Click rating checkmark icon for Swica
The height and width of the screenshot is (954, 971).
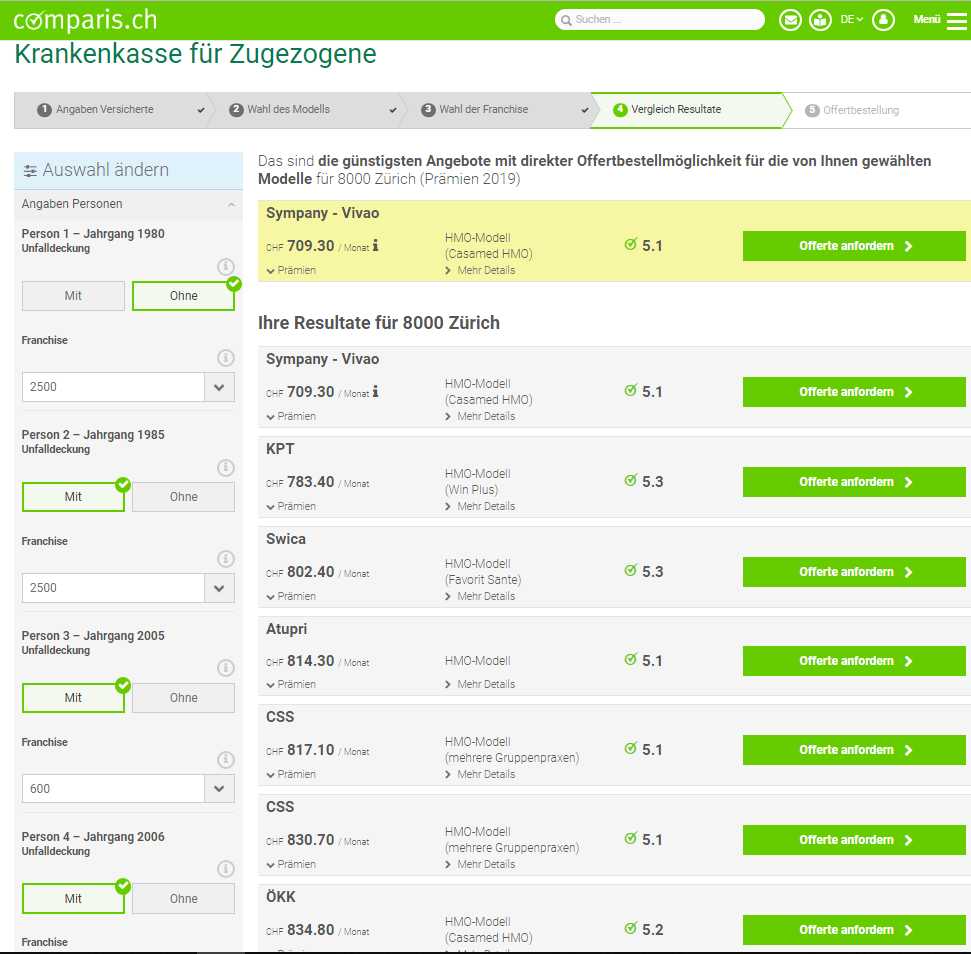630,570
